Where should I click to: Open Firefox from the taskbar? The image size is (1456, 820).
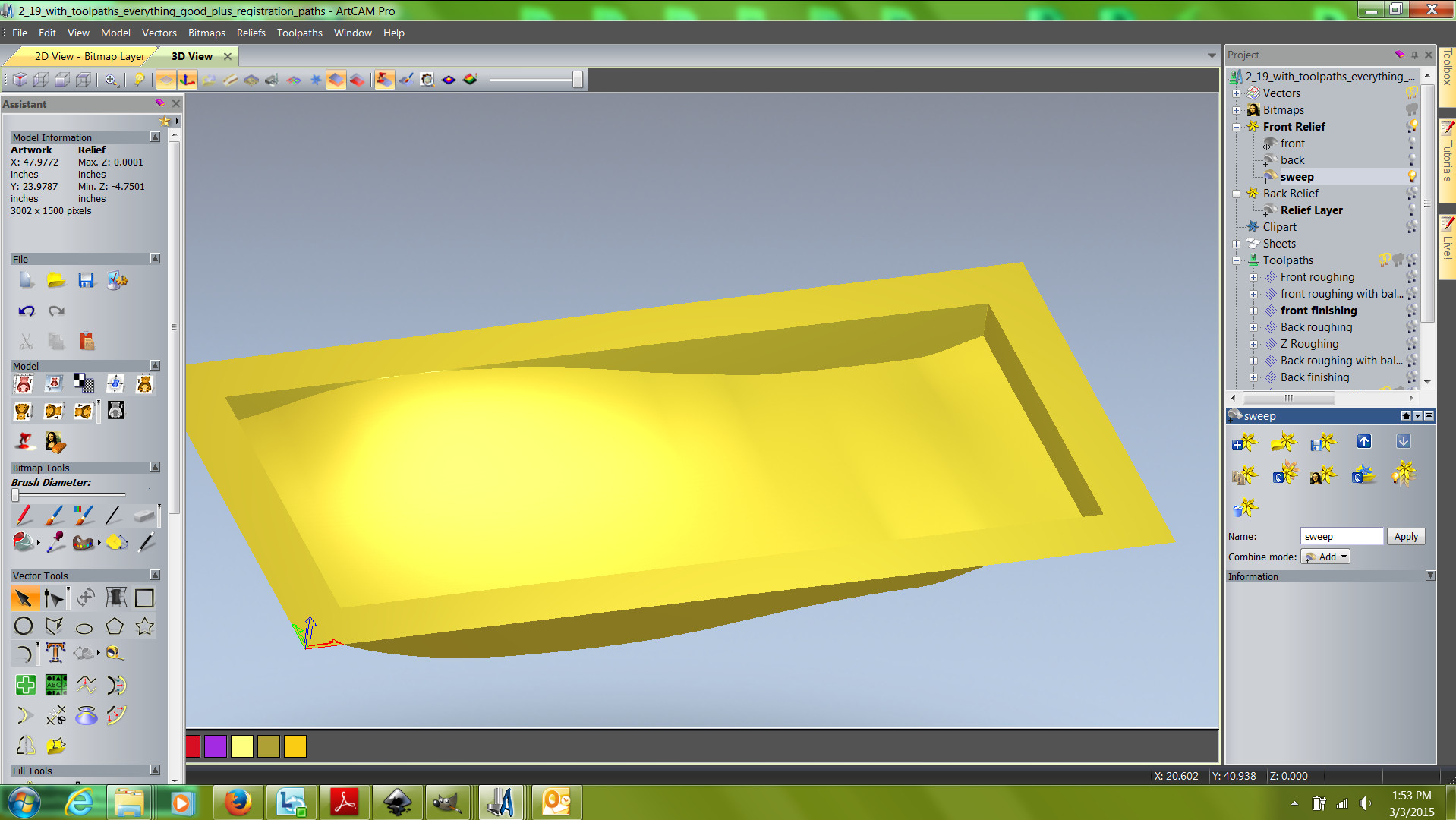238,803
